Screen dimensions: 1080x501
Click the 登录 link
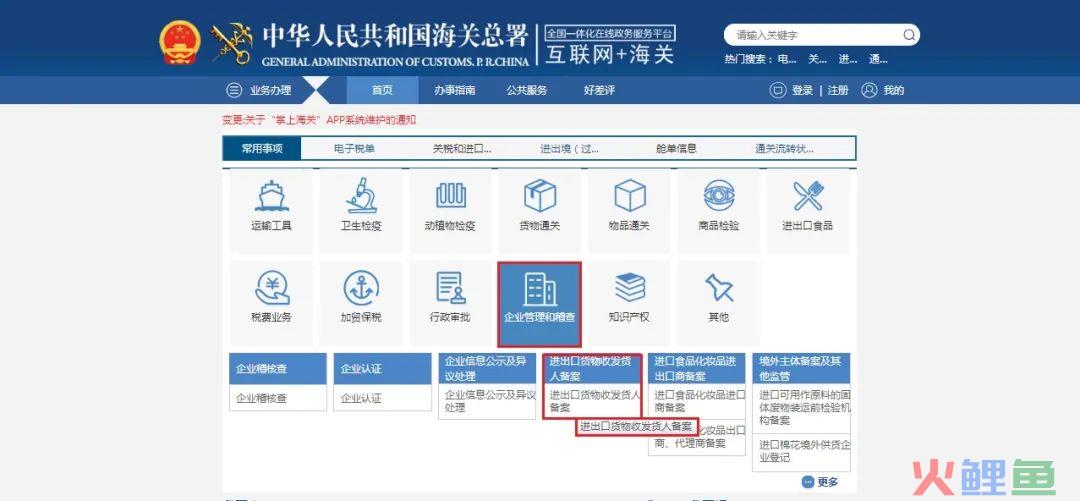tap(802, 90)
